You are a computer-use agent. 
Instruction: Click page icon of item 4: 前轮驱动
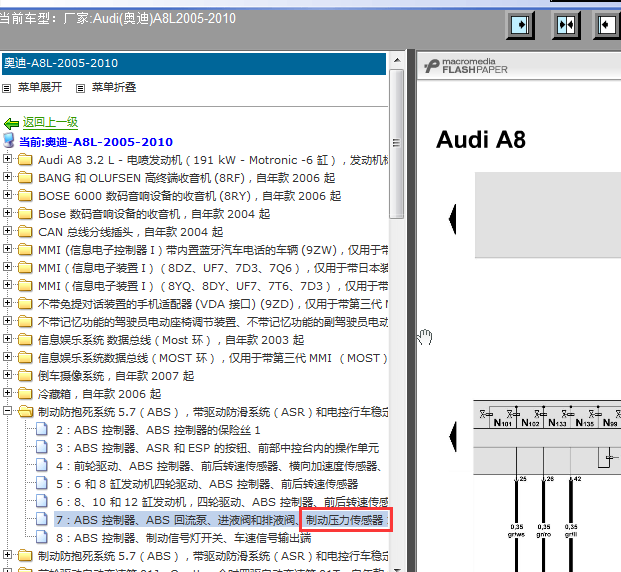pyautogui.click(x=42, y=465)
